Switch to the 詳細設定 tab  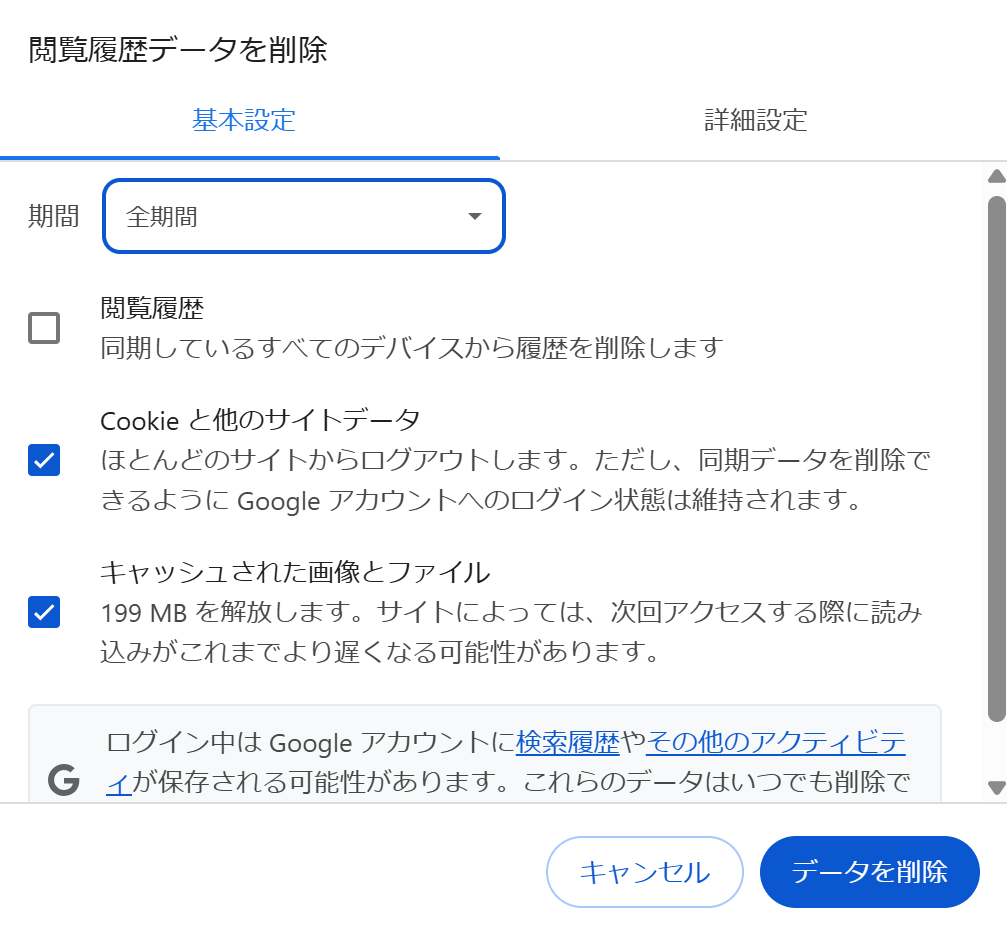(756, 121)
